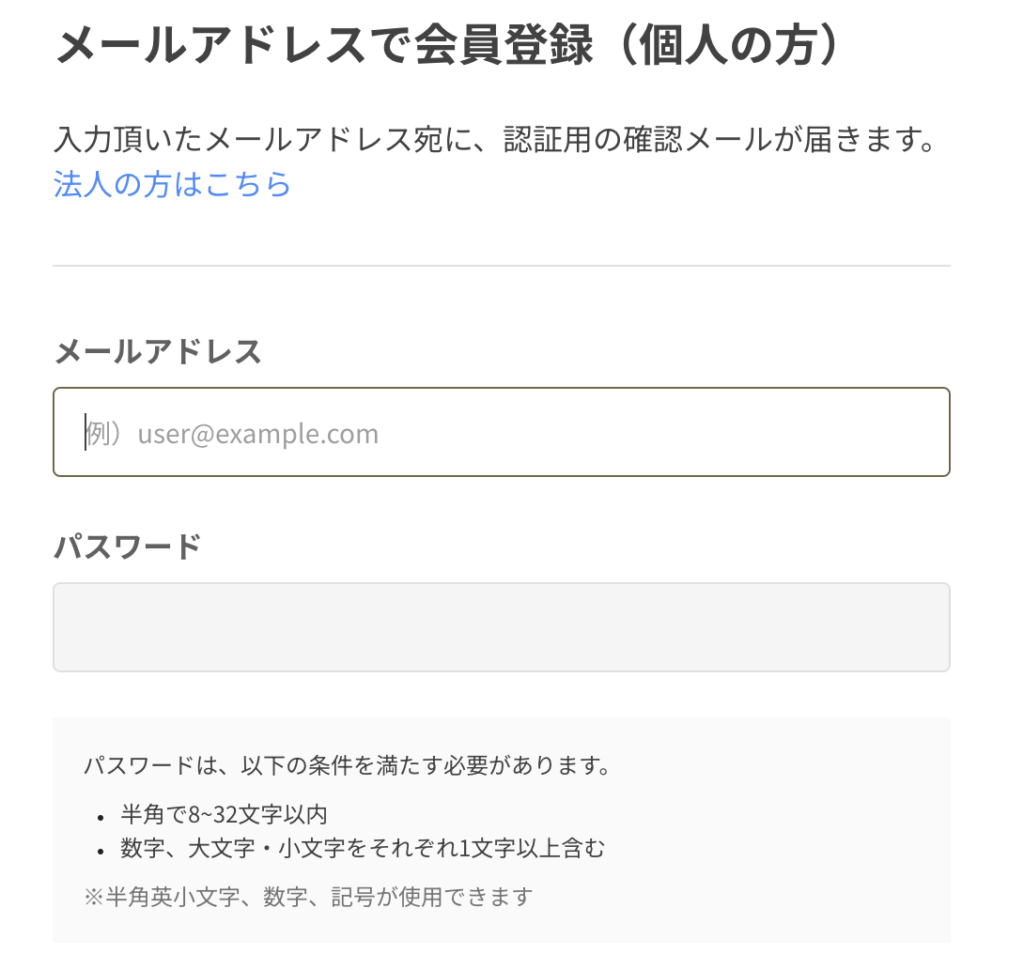Click the bullet dot before 半角で8~32文字以内
The height and width of the screenshot is (954, 1024).
coord(101,817)
